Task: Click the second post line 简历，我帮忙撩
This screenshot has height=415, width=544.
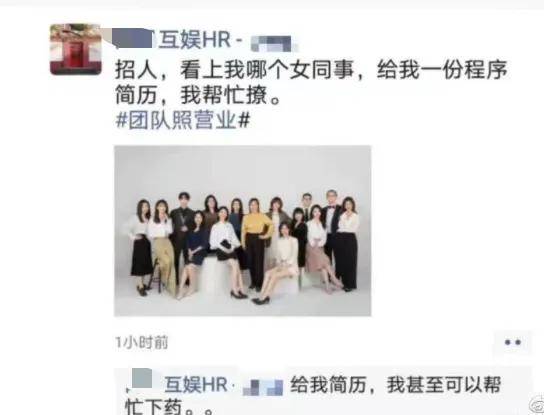Action: [x=198, y=95]
